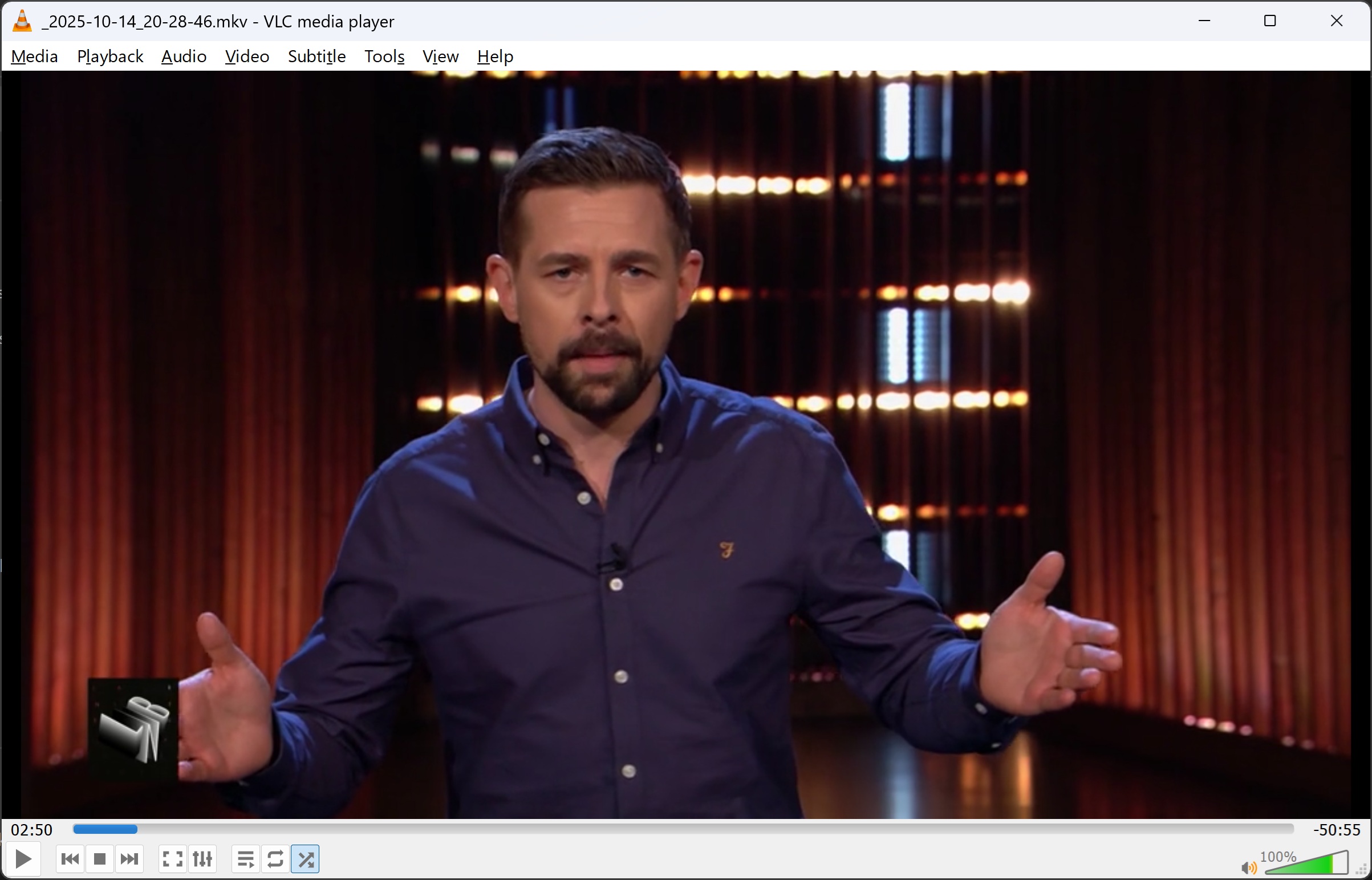Enter fullscreen video mode
Screen dimensions: 1372x880
[173, 859]
